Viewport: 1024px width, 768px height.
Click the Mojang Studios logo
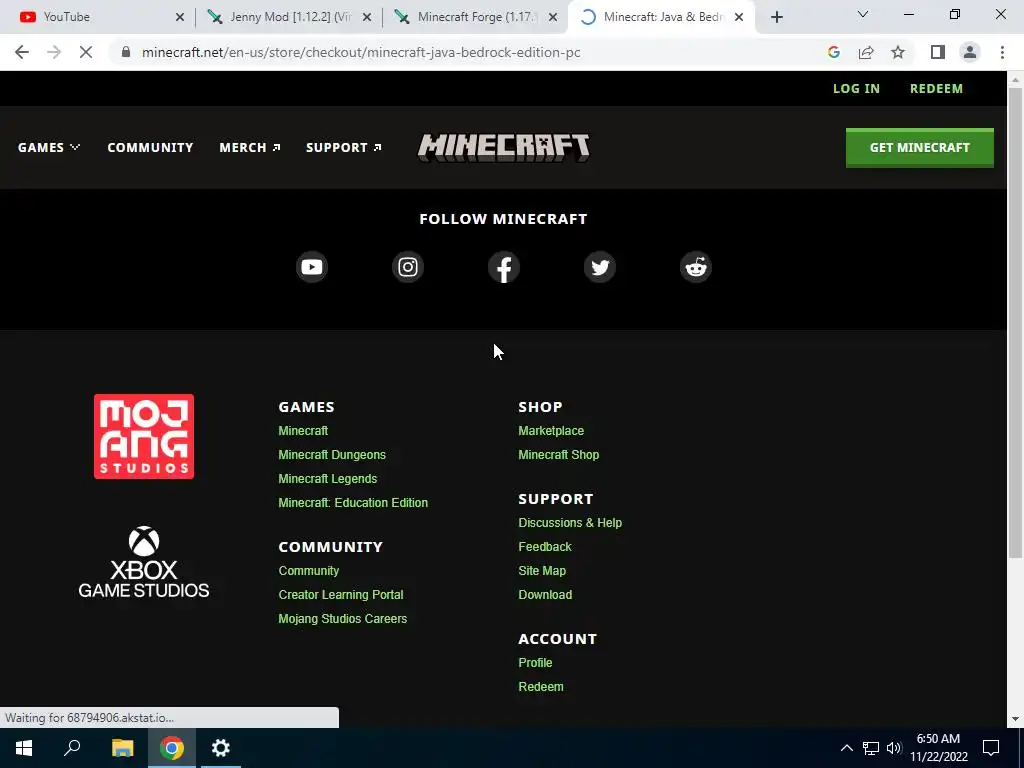coord(144,436)
